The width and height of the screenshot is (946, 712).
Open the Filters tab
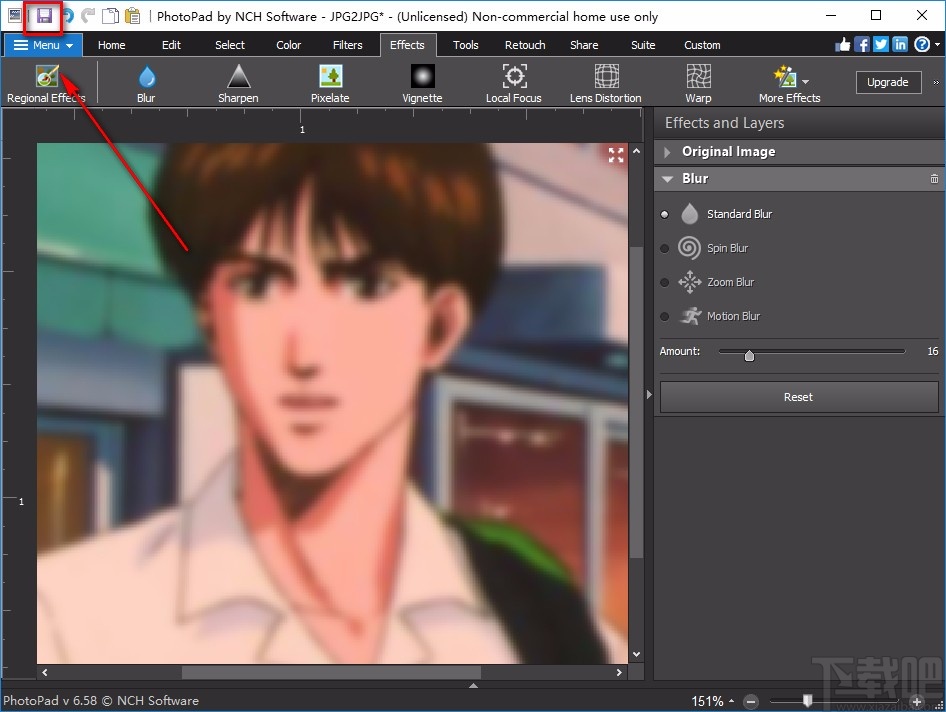[347, 44]
